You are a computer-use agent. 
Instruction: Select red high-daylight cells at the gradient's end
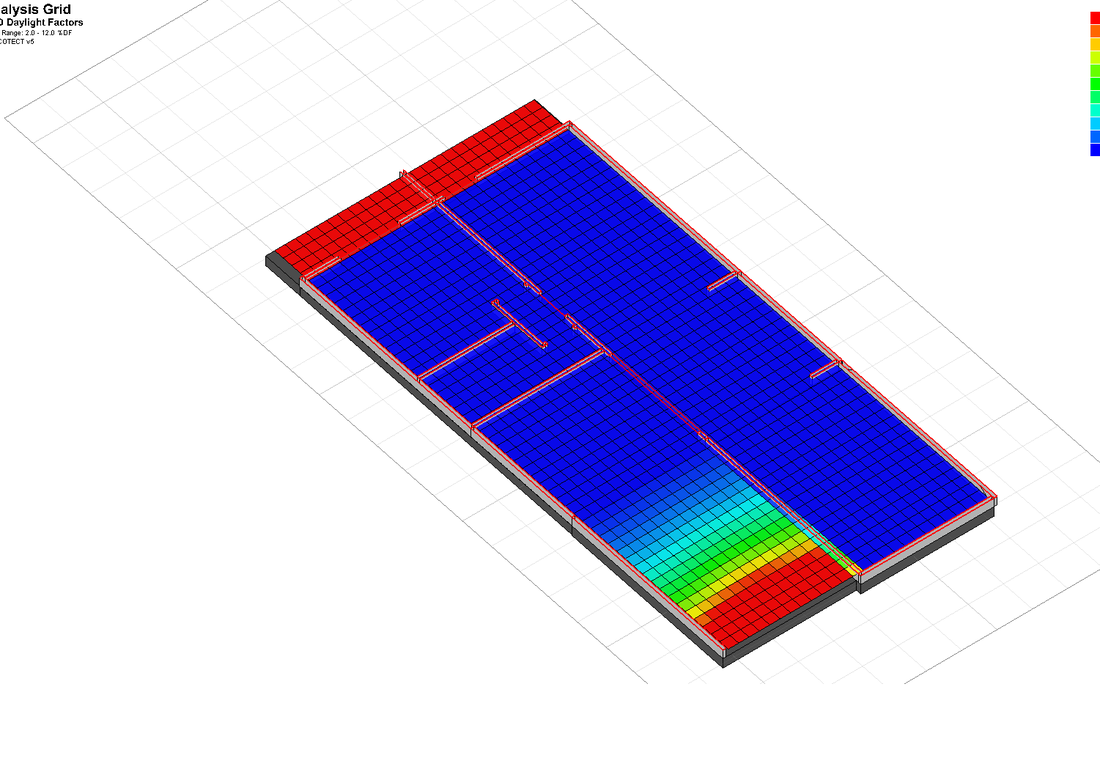coord(775,600)
